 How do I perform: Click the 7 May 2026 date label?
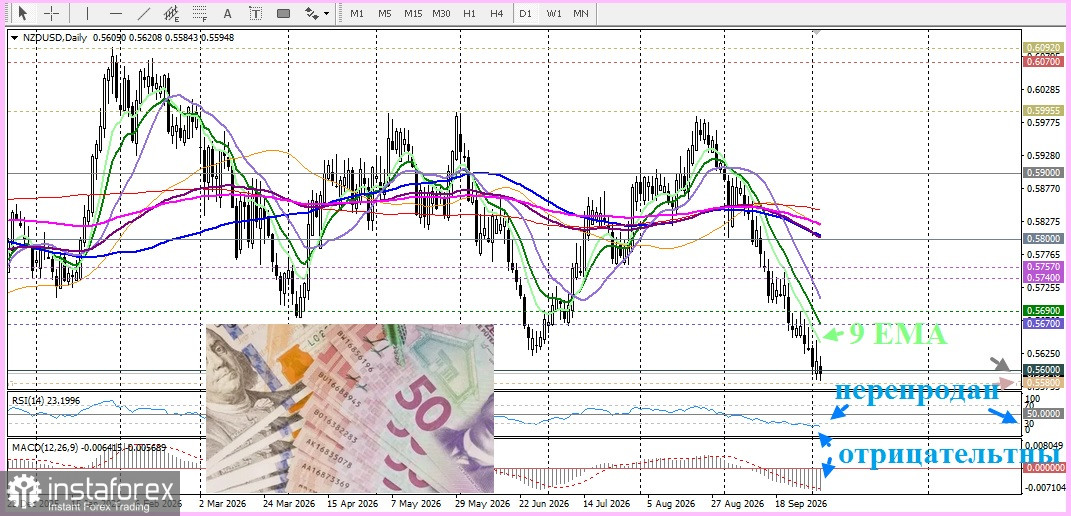pyautogui.click(x=415, y=502)
